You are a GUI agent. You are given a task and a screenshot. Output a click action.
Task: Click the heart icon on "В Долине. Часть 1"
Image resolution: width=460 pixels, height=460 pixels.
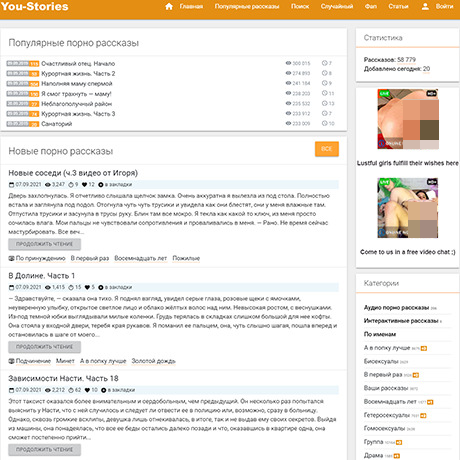[x=87, y=287]
